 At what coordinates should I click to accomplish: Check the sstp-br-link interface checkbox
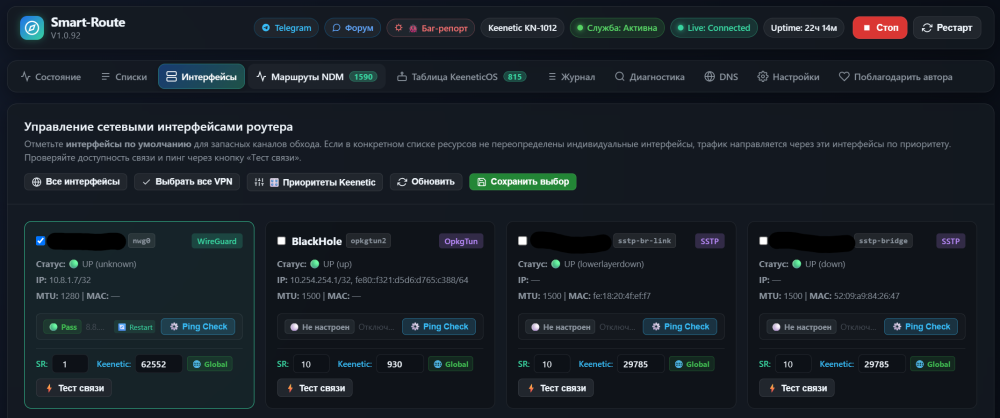[523, 241]
